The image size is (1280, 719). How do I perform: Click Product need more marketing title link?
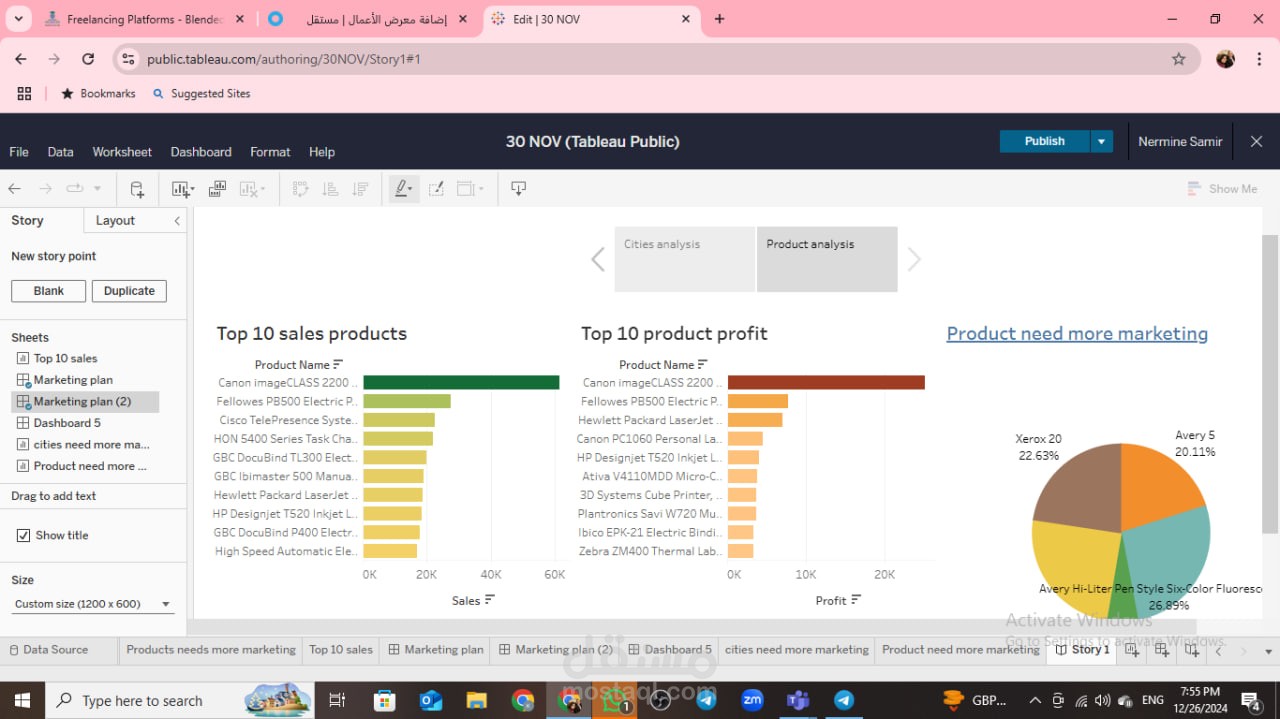pyautogui.click(x=1077, y=334)
